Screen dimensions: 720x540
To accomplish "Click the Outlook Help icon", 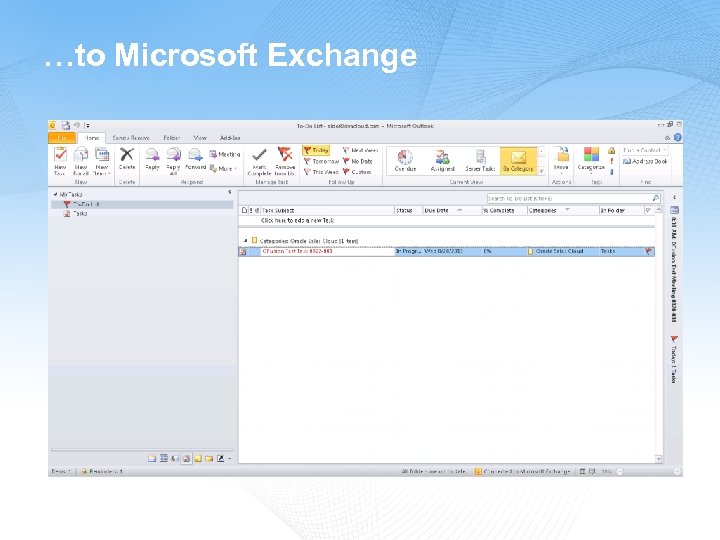I will click(x=677, y=137).
